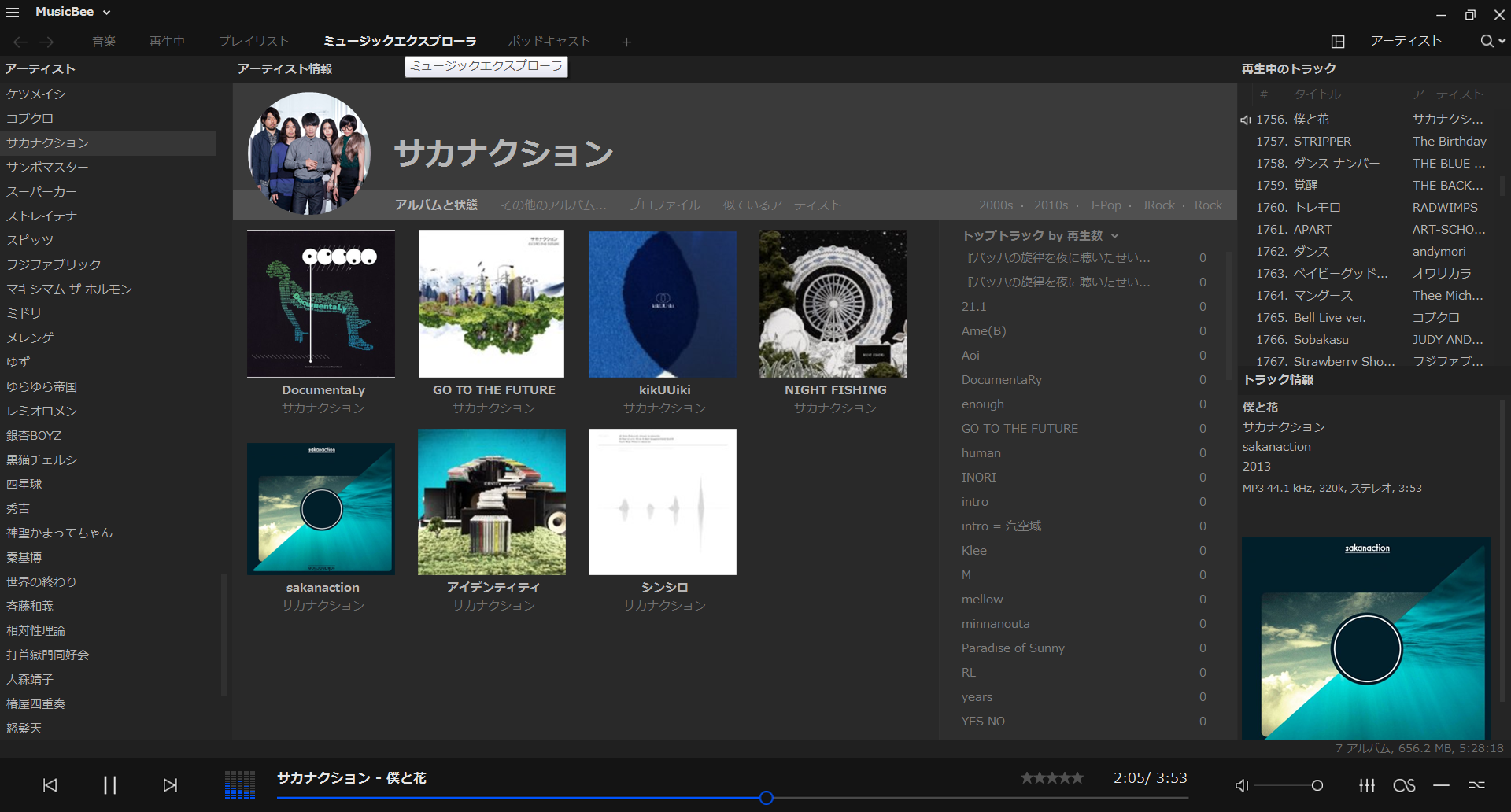Click the sakanaction artwork in track info

[x=1366, y=638]
